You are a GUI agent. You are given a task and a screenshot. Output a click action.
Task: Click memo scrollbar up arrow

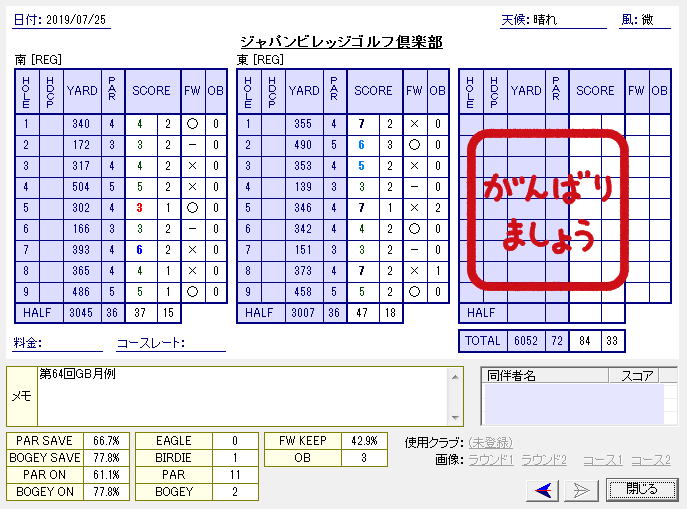point(455,377)
